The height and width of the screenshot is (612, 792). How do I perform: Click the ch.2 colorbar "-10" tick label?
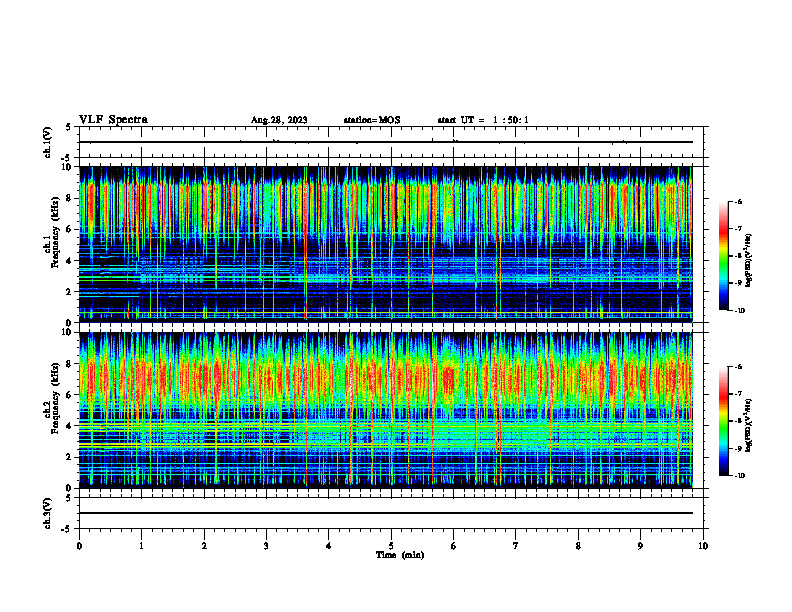point(737,475)
